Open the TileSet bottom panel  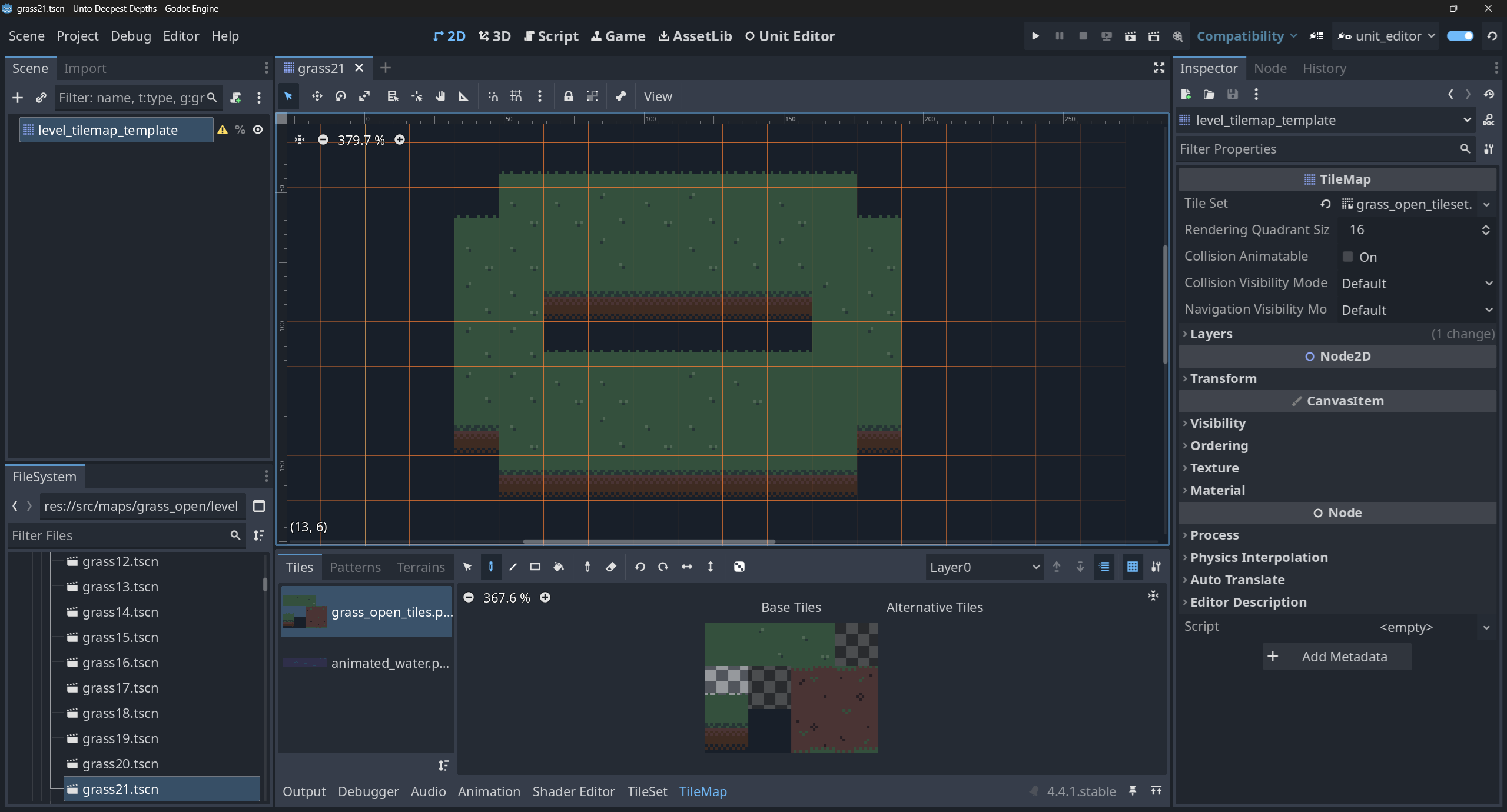tap(647, 791)
